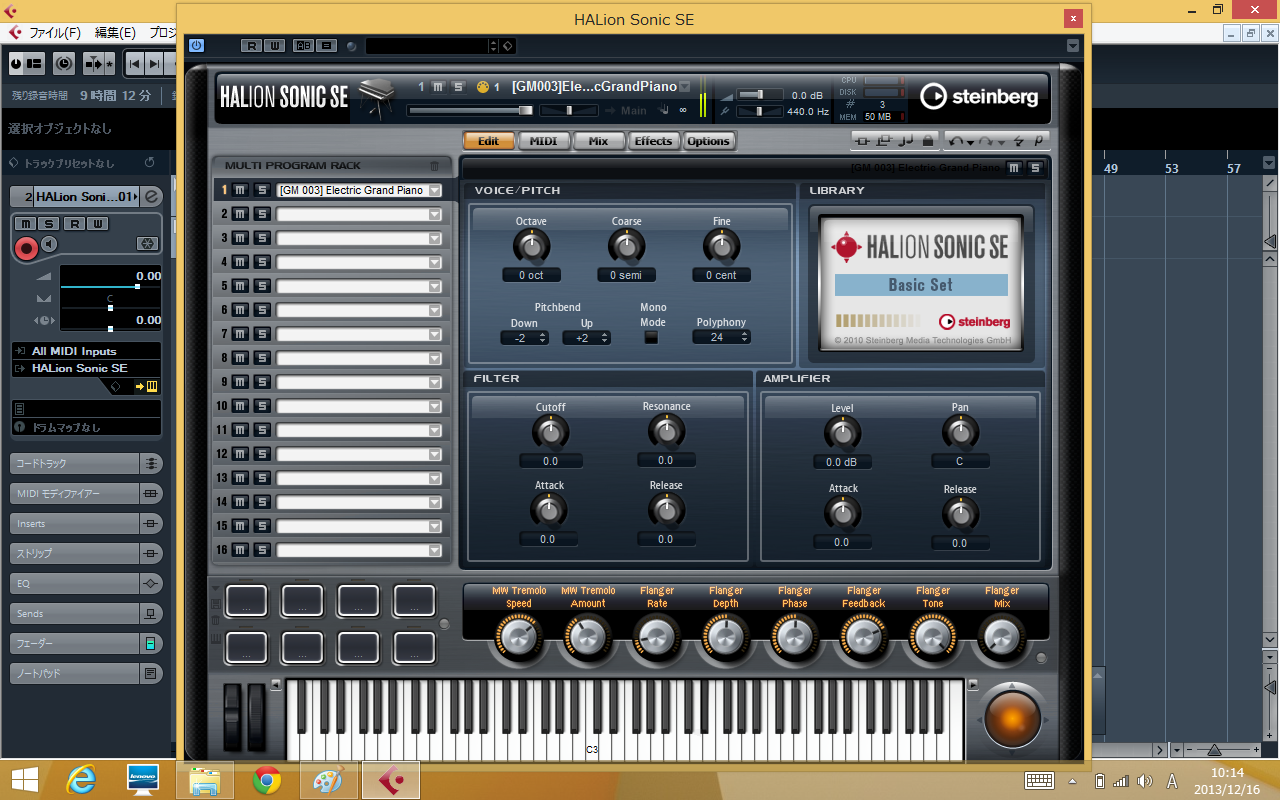Click the Octave knob
The width and height of the screenshot is (1280, 800).
[x=531, y=245]
